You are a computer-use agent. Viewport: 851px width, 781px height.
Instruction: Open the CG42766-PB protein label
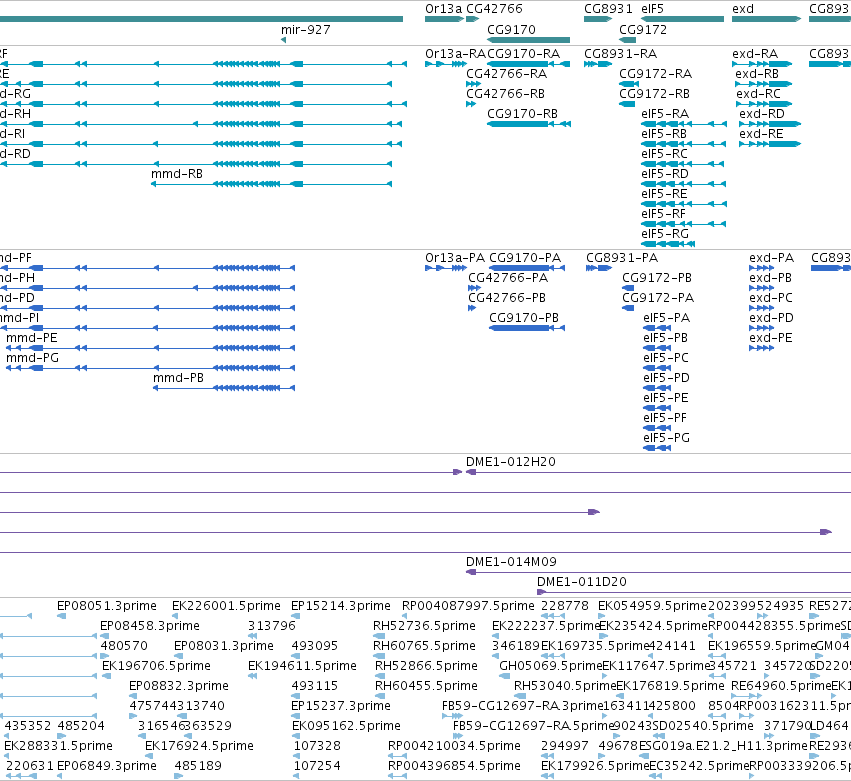coord(507,298)
